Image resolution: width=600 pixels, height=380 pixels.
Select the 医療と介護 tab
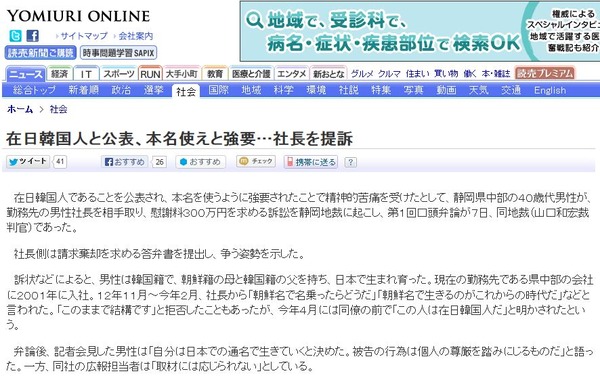251,73
